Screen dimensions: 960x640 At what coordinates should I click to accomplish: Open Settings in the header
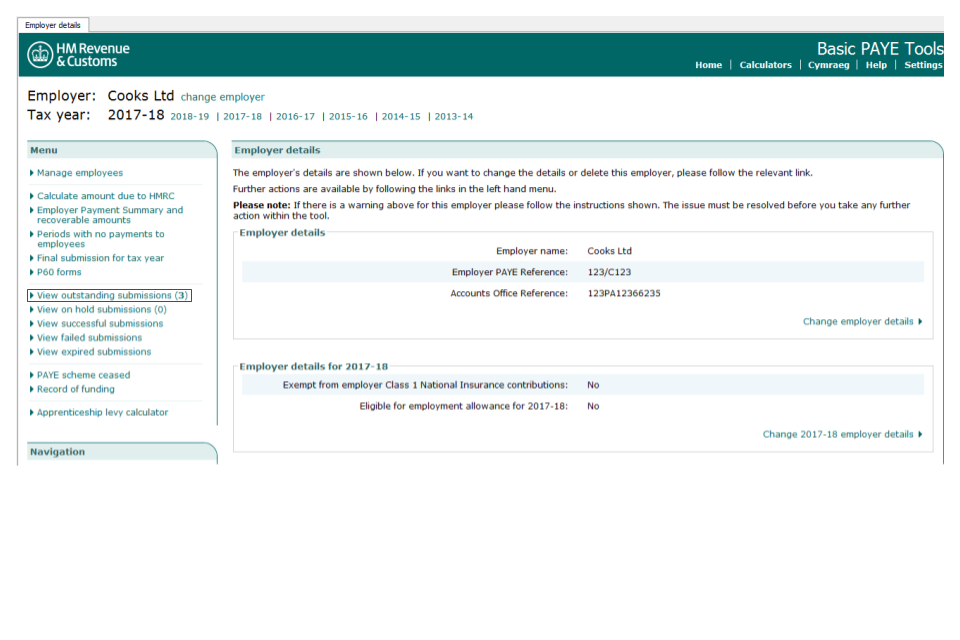coord(923,65)
